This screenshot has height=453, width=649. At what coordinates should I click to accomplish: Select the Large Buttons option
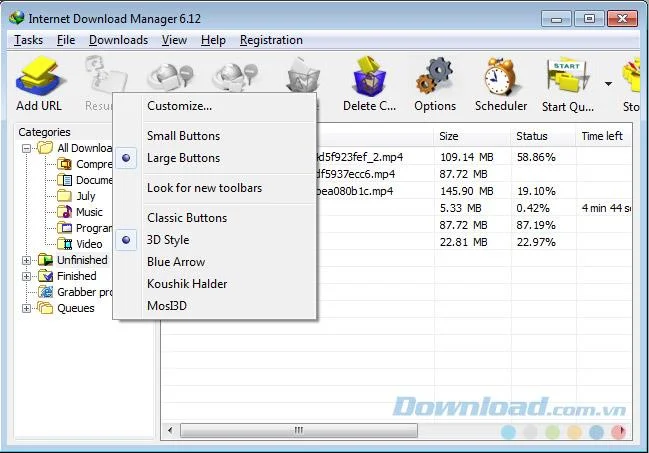pyautogui.click(x=183, y=158)
